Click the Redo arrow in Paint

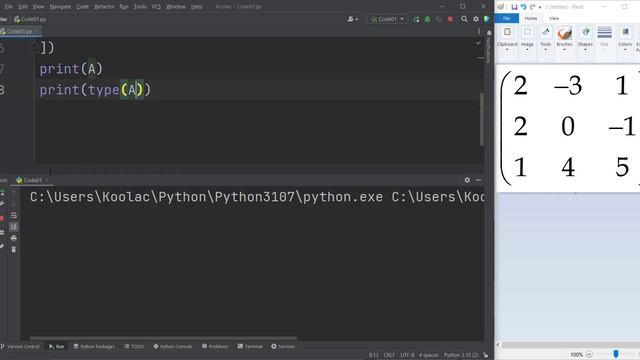click(x=533, y=7)
